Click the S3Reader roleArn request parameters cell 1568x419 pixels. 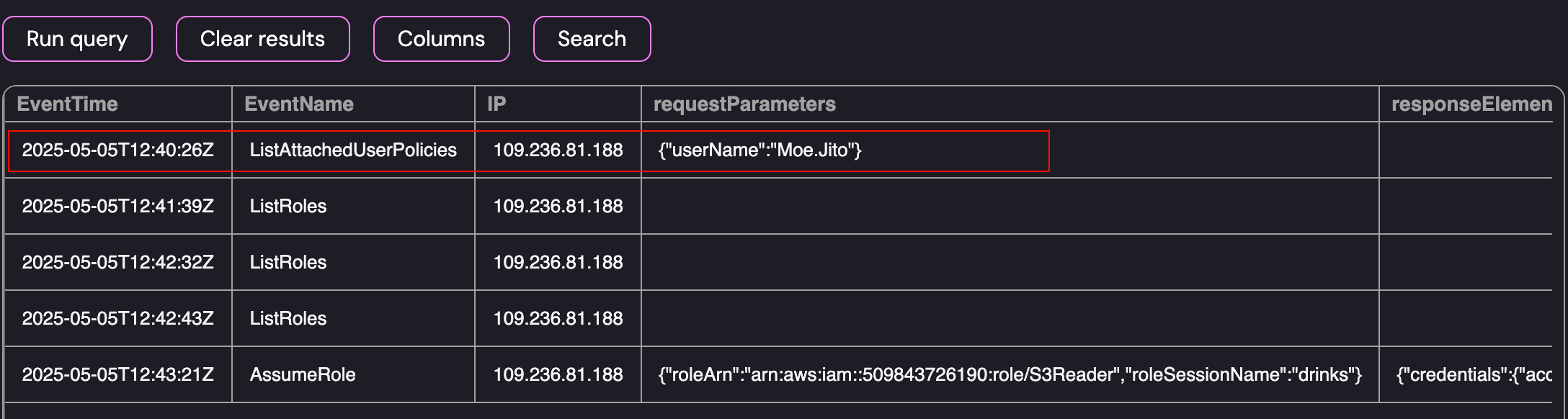[x=1010, y=374]
